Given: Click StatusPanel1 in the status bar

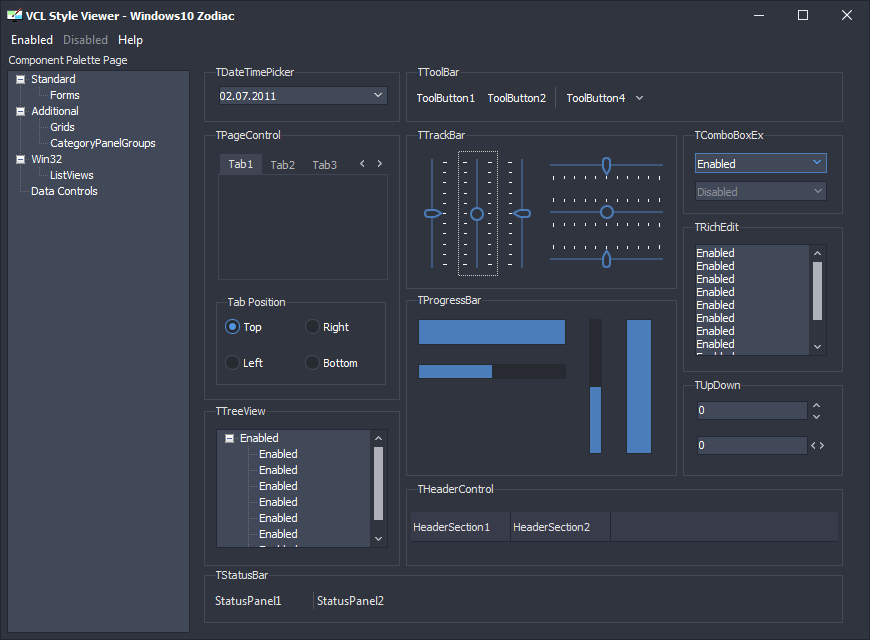Looking at the screenshot, I should 248,601.
